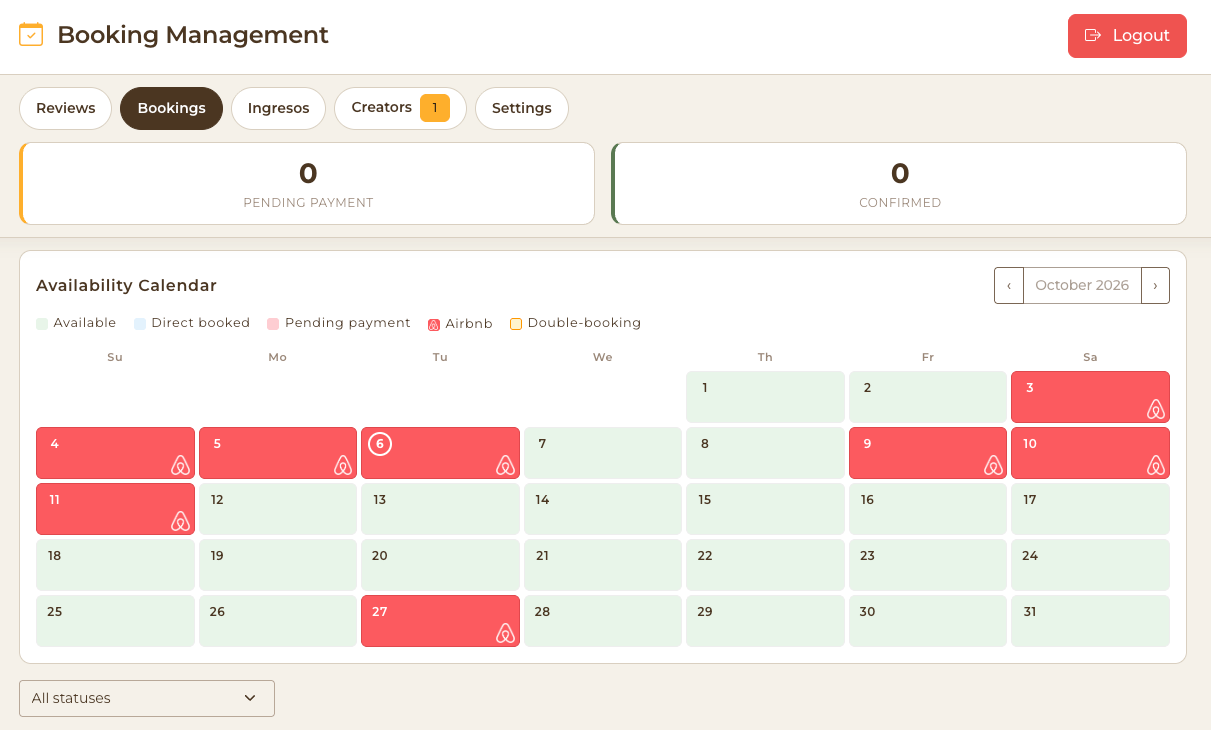Click the Airbnb legend icon
The image size is (1211, 730).
pyautogui.click(x=434, y=324)
